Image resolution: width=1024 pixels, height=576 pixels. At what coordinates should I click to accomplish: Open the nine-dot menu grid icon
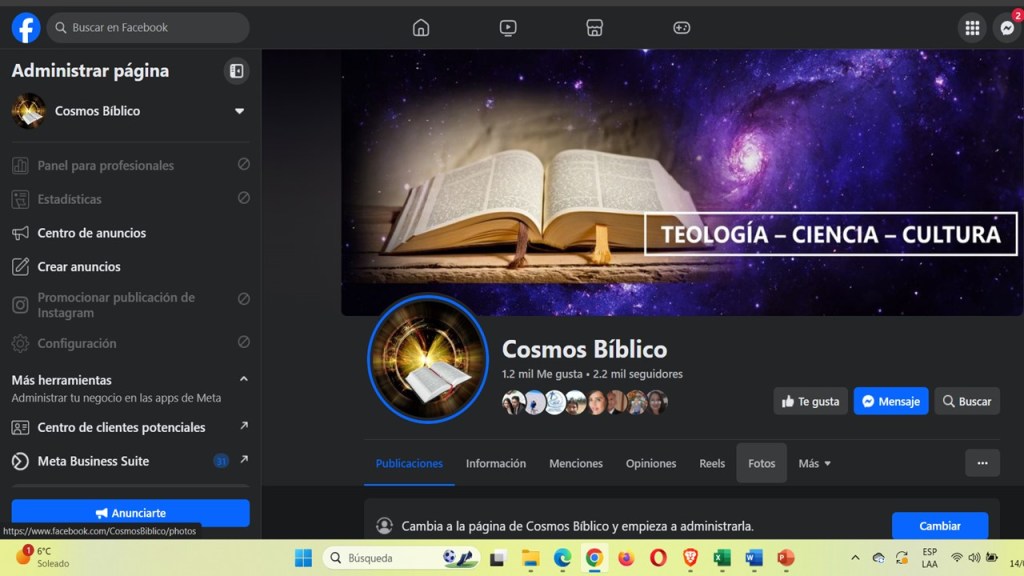pos(971,28)
